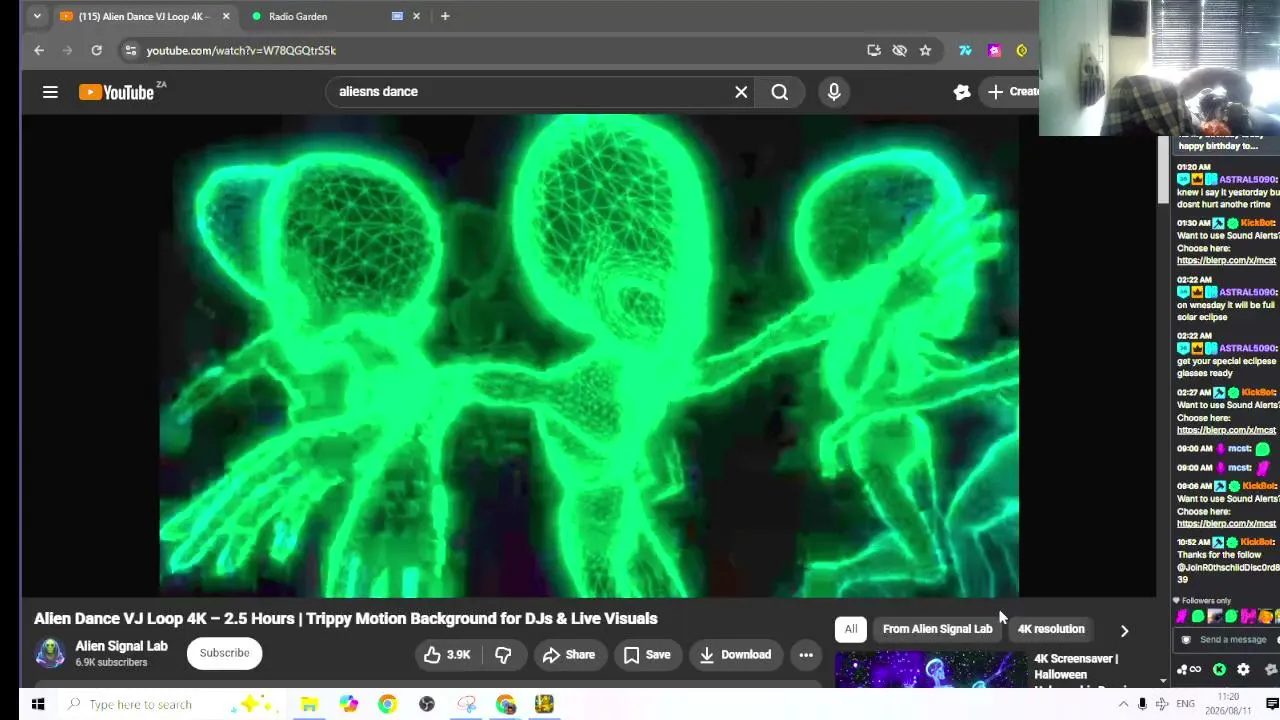Screen dimensions: 1280x720
Task: Click the address bar URL
Action: (241, 50)
